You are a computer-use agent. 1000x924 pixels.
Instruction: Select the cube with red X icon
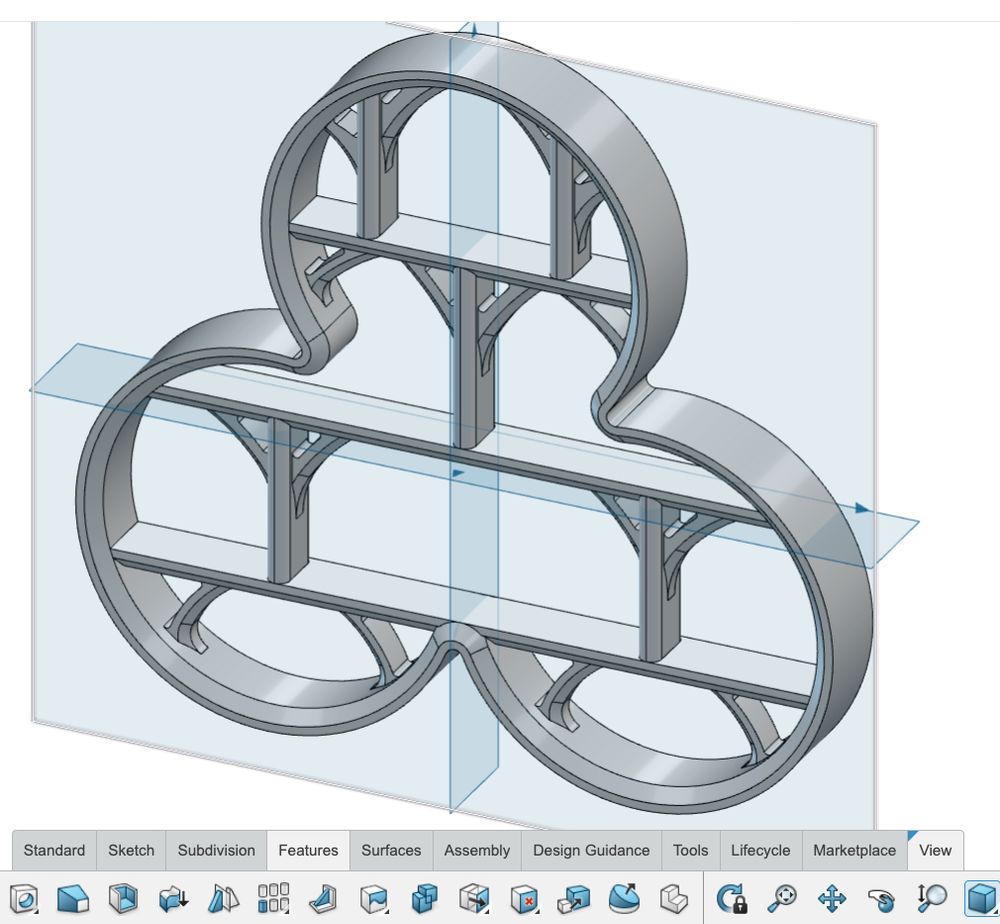coord(524,898)
